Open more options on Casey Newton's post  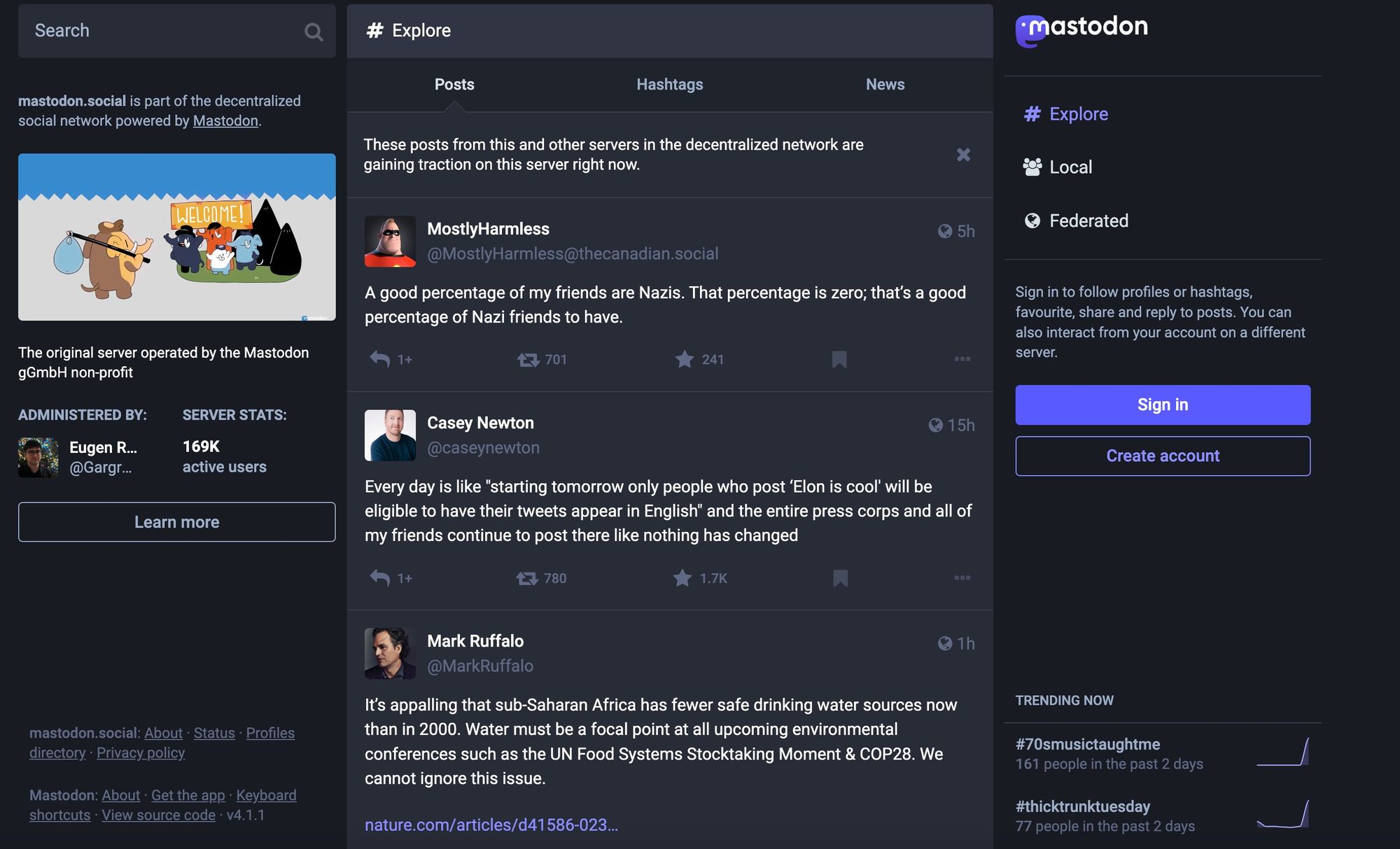(962, 578)
